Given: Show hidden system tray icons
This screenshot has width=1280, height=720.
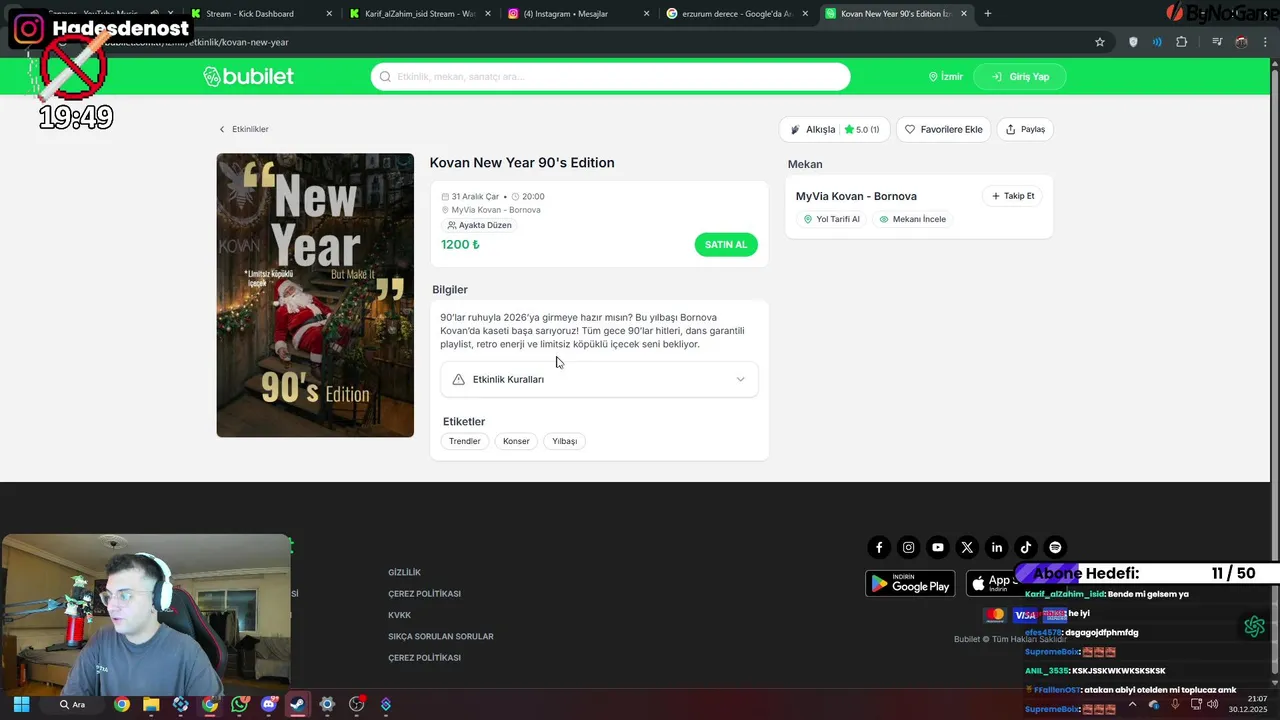Looking at the screenshot, I should tap(1133, 704).
